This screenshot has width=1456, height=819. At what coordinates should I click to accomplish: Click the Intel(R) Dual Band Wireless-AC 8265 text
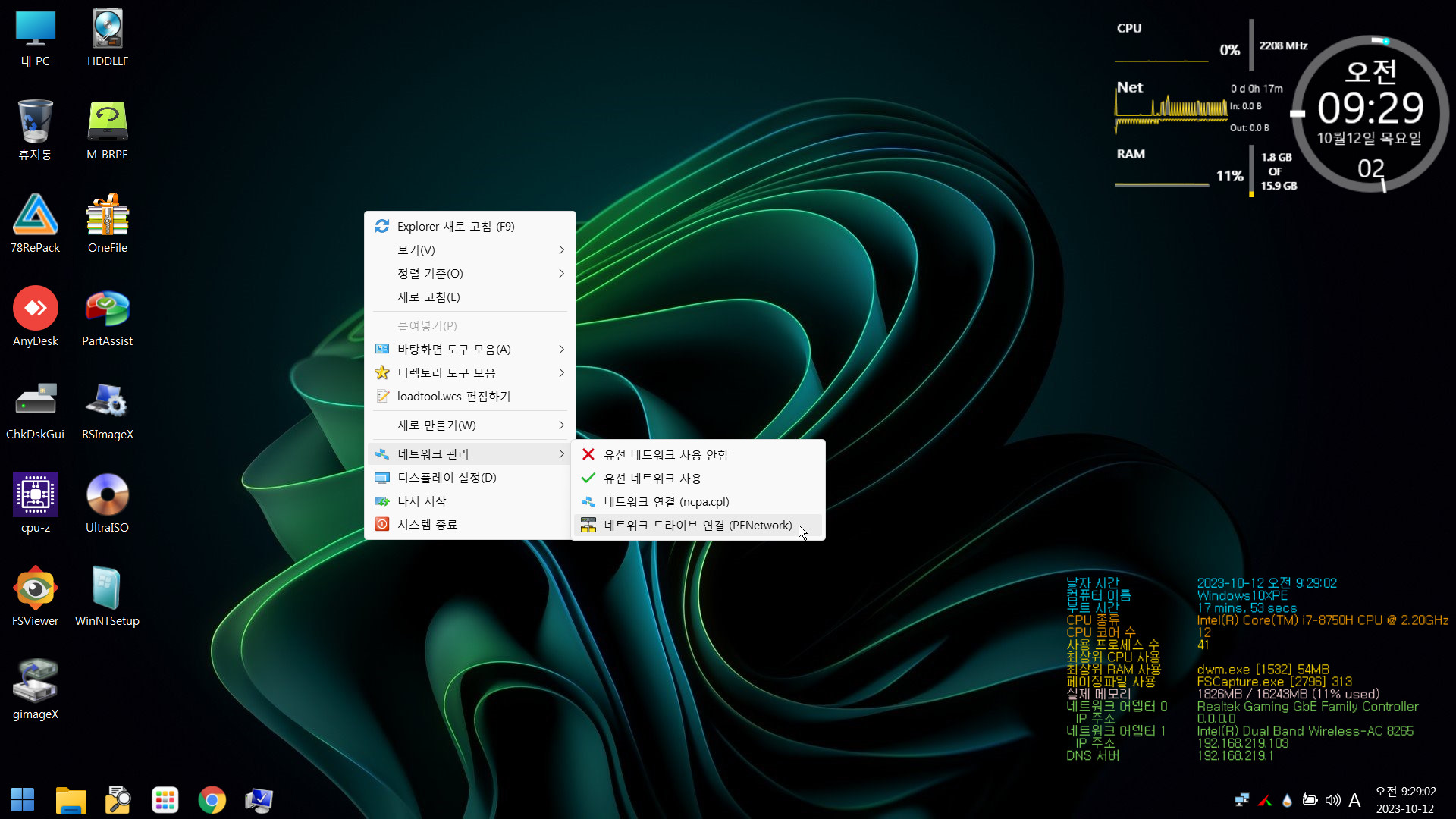coord(1305,731)
